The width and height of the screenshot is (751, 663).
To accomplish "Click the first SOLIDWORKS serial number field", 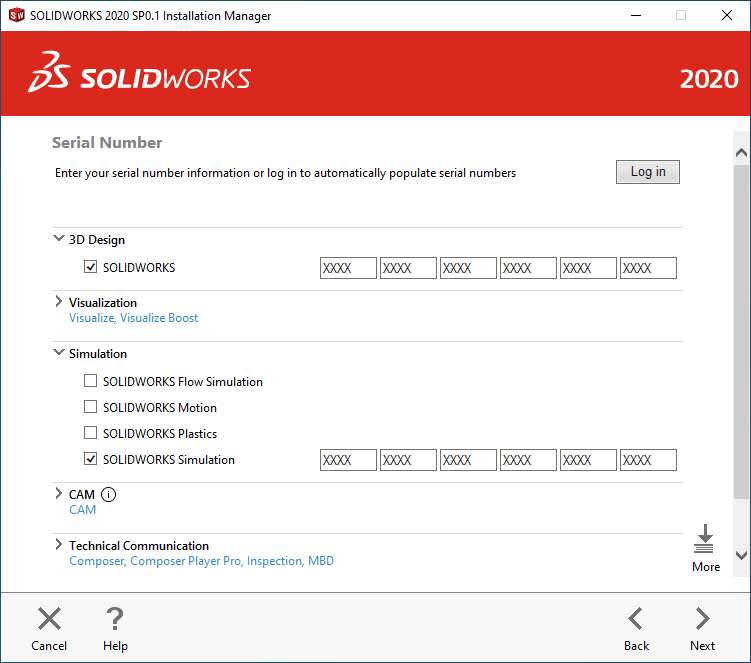I will click(348, 268).
